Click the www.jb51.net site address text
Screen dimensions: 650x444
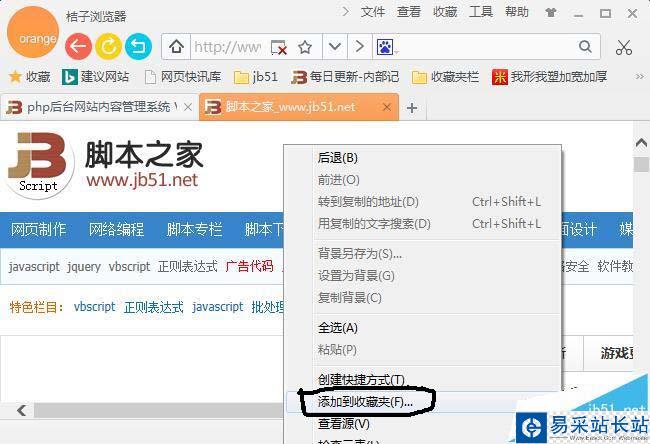(x=142, y=181)
